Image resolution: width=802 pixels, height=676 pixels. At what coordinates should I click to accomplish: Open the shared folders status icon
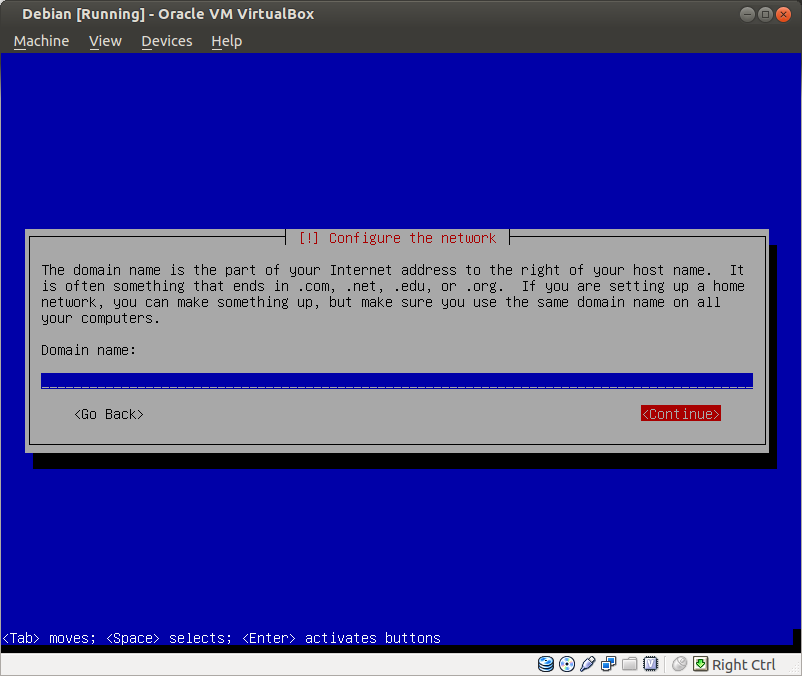tap(630, 664)
